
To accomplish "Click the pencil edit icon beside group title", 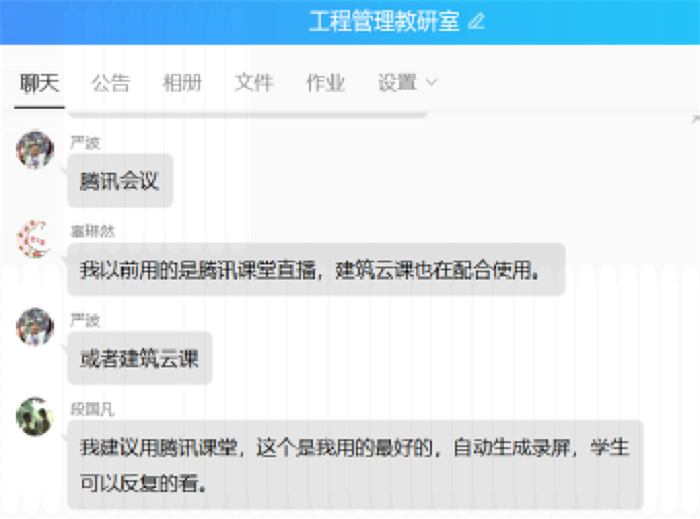I will click(x=476, y=21).
